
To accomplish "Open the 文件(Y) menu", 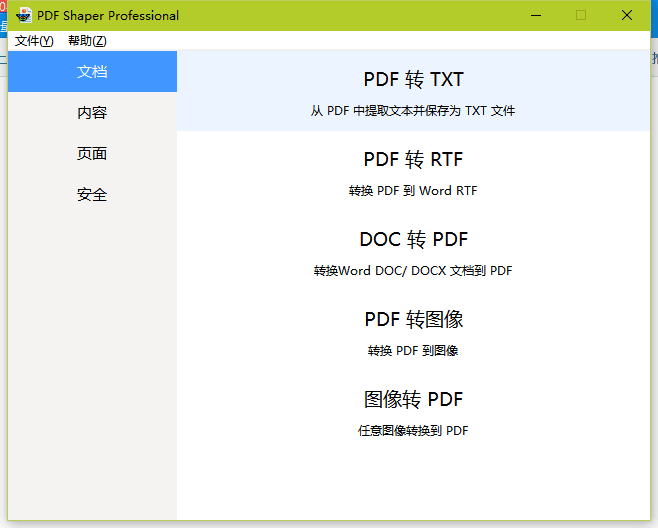I will coord(34,41).
